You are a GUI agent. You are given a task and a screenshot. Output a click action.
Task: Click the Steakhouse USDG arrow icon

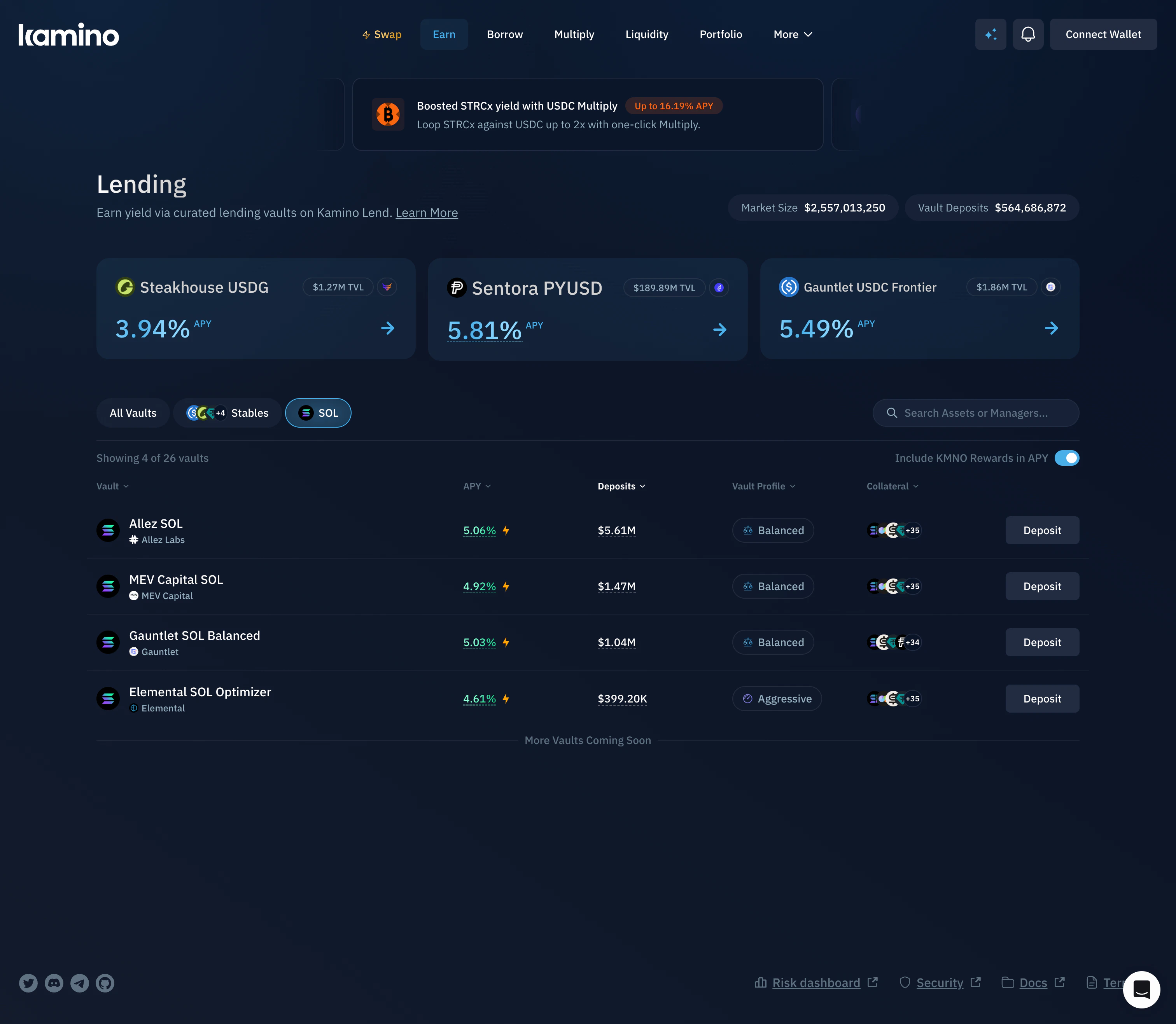[388, 328]
